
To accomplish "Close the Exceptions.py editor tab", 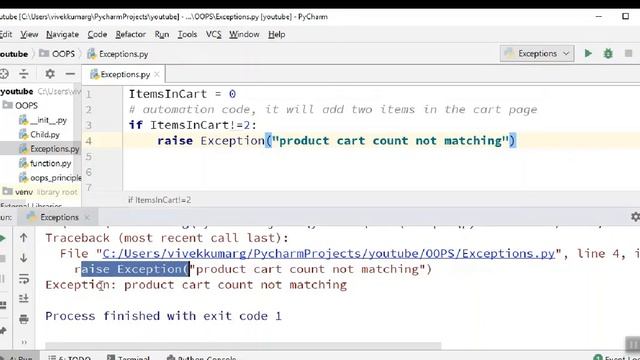I will (x=157, y=74).
